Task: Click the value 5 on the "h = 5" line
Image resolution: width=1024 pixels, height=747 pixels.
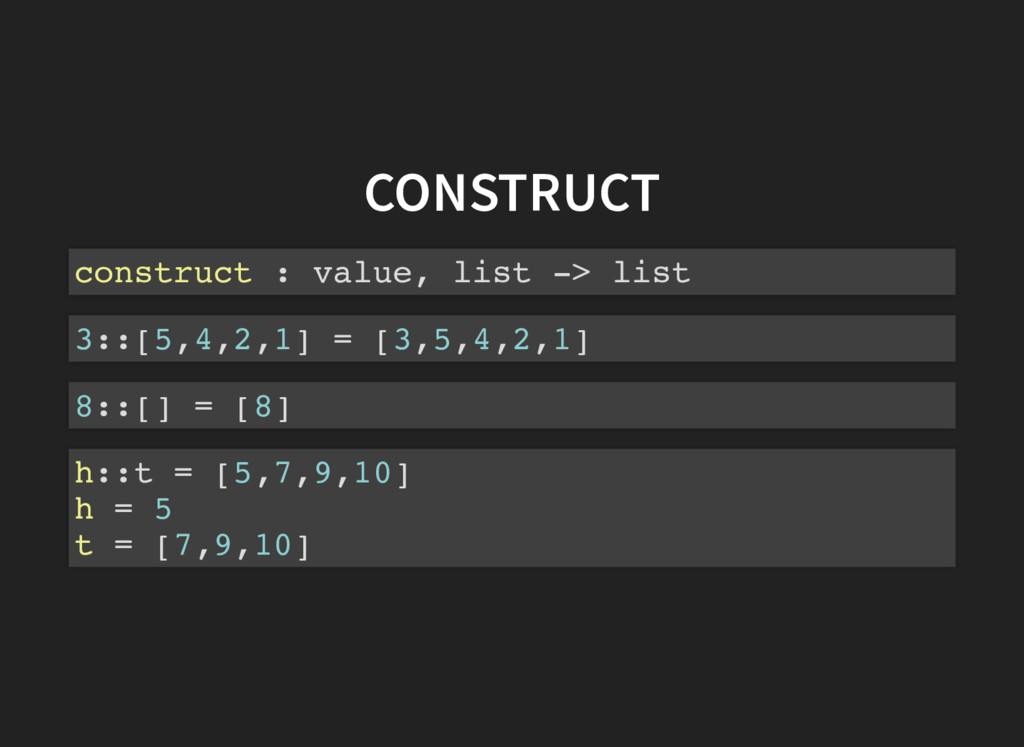Action: pos(163,509)
